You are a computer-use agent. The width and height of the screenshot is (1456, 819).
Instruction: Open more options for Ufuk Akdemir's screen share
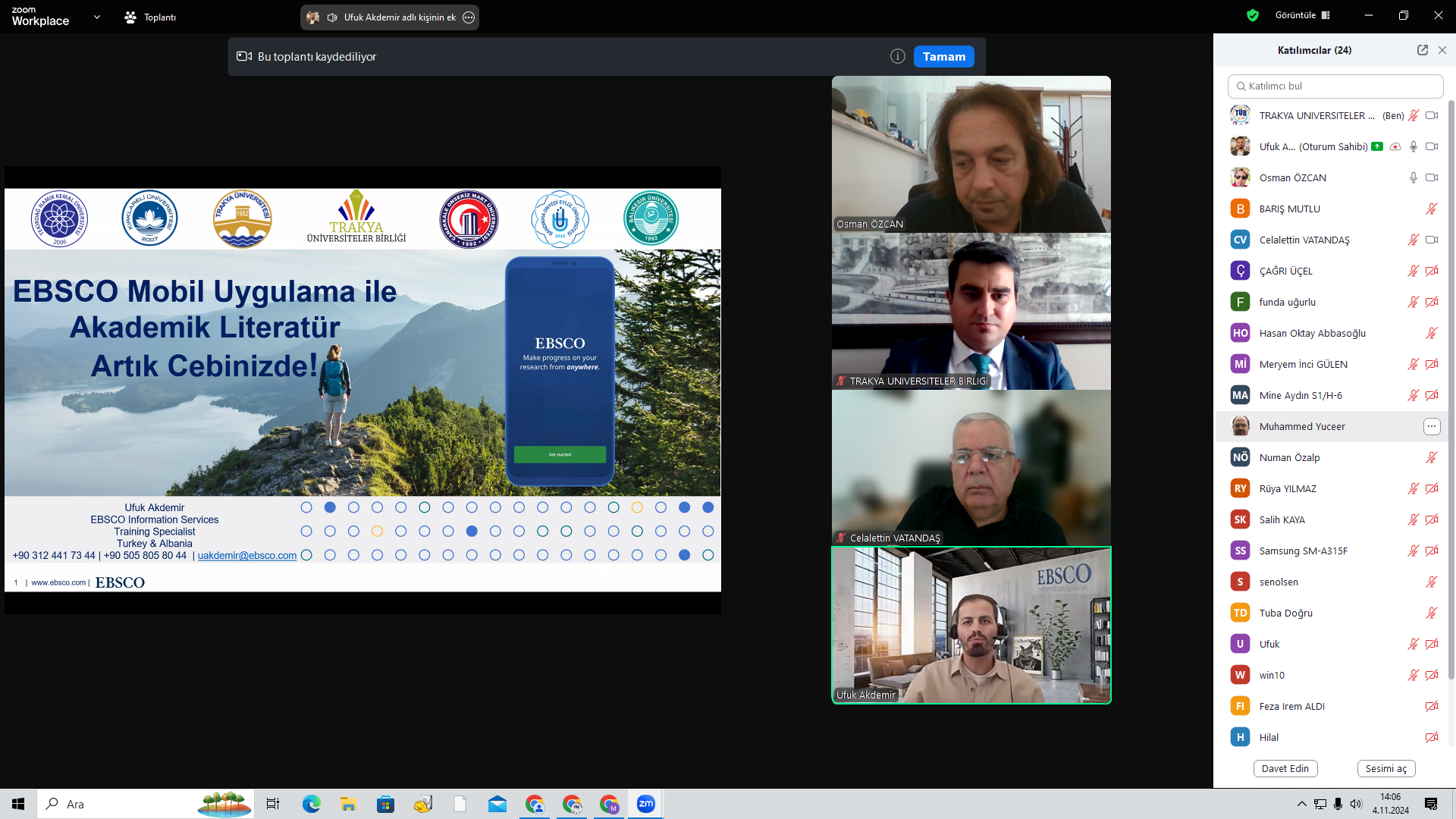[469, 17]
